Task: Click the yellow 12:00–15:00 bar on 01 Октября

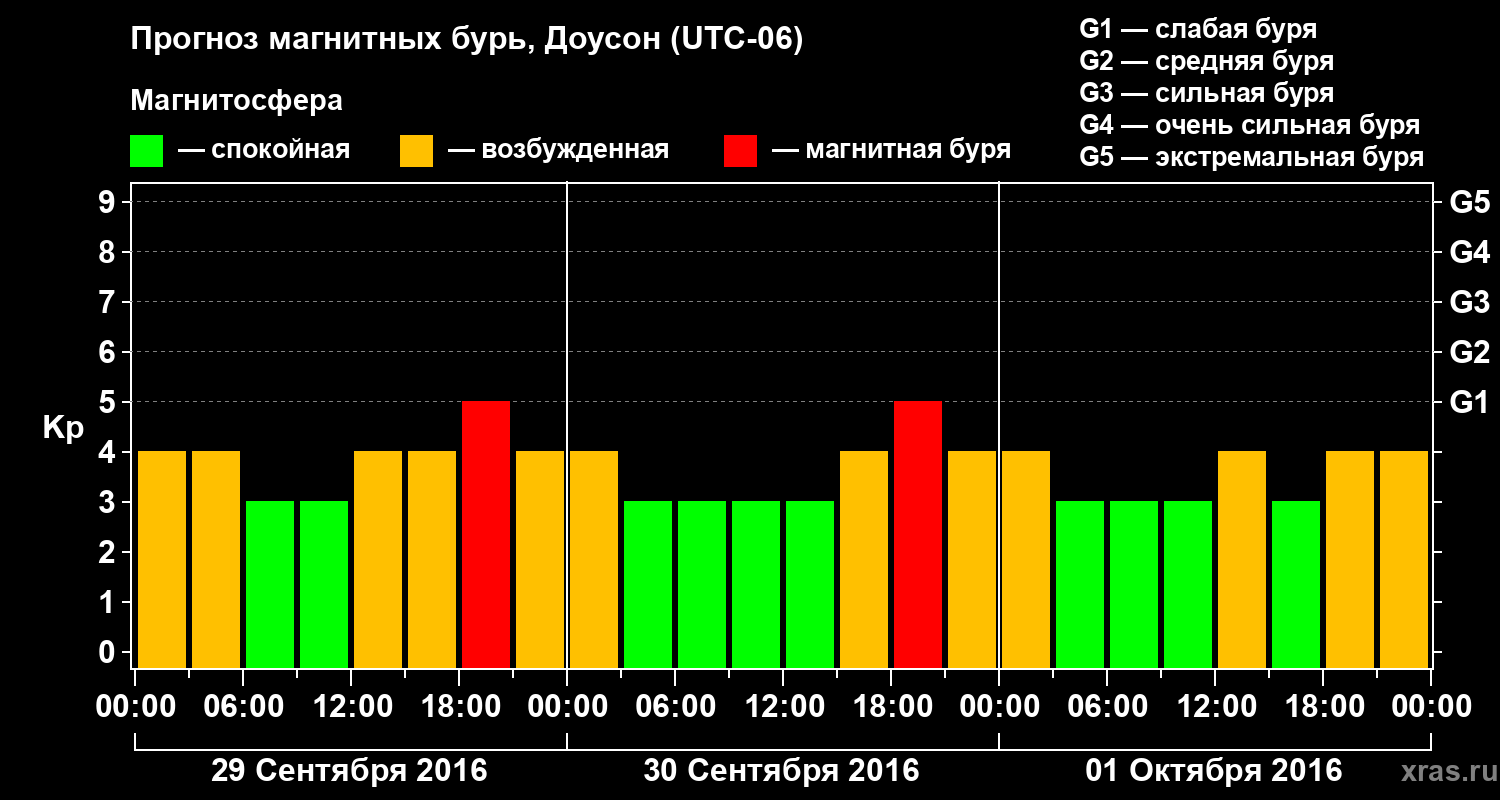Action: click(x=1242, y=560)
